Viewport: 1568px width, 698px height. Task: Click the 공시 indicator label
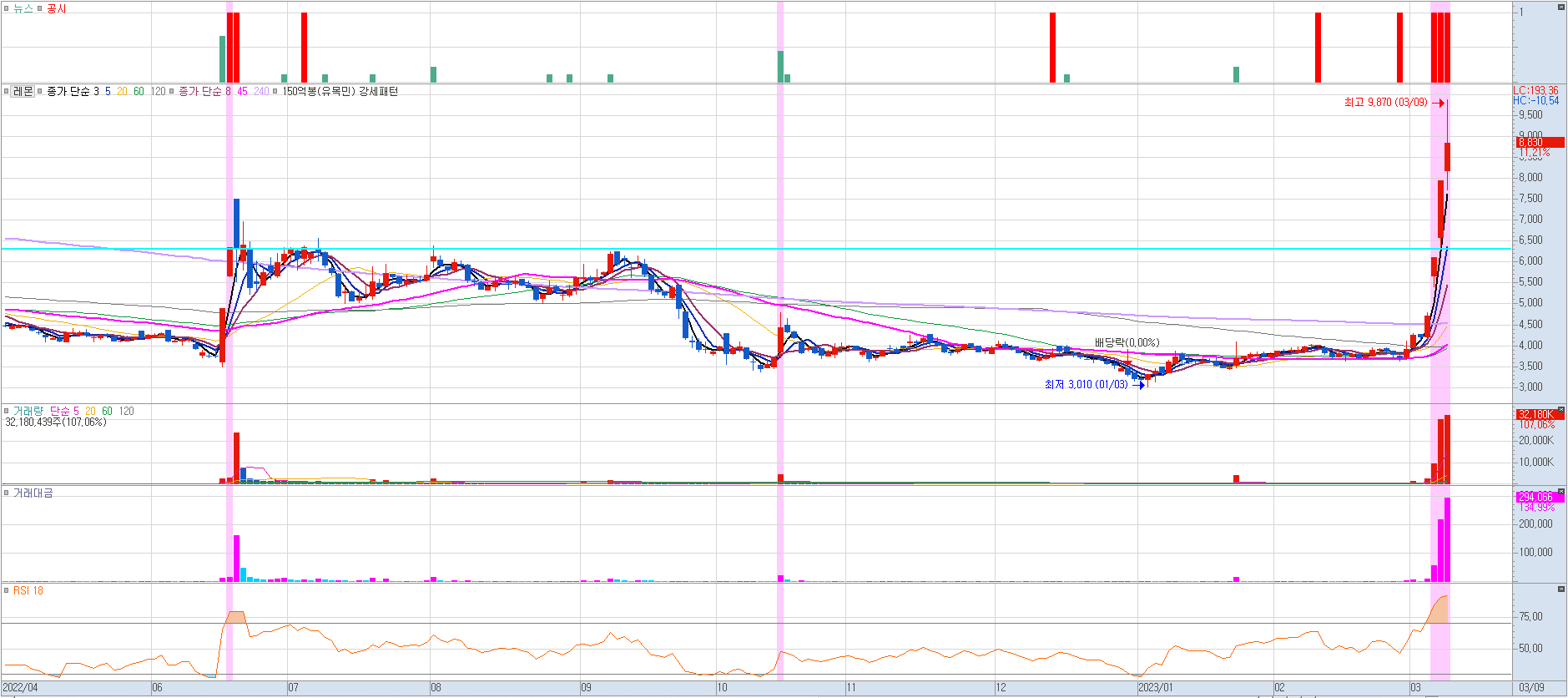coord(57,8)
